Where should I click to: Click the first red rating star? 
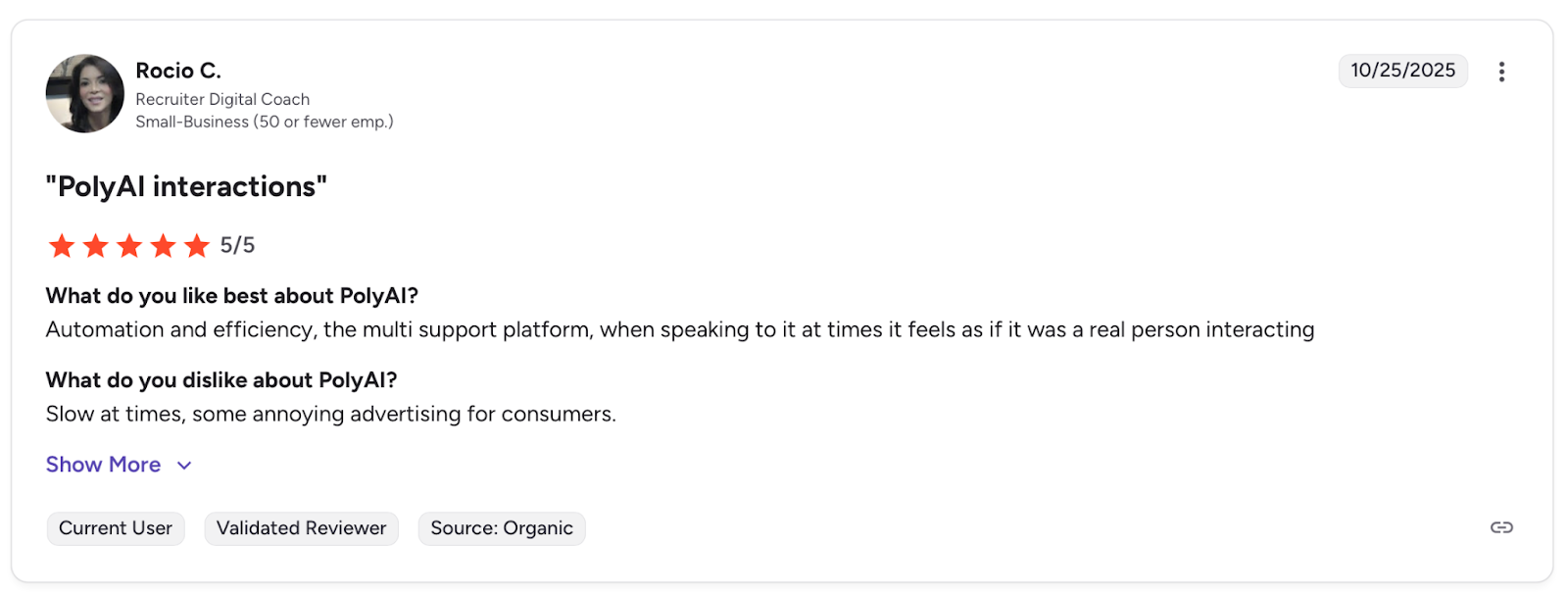[x=62, y=246]
